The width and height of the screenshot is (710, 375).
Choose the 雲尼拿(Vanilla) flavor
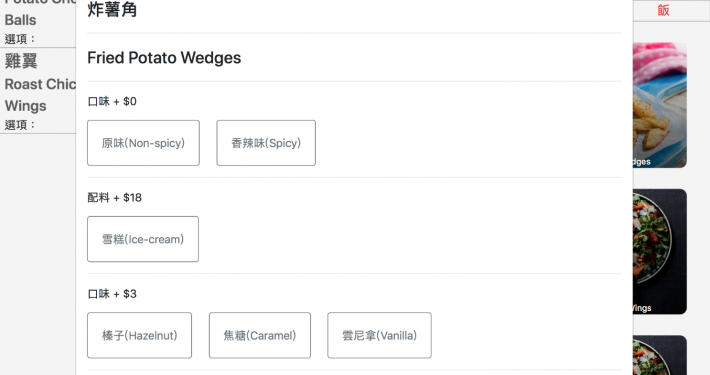coord(379,335)
